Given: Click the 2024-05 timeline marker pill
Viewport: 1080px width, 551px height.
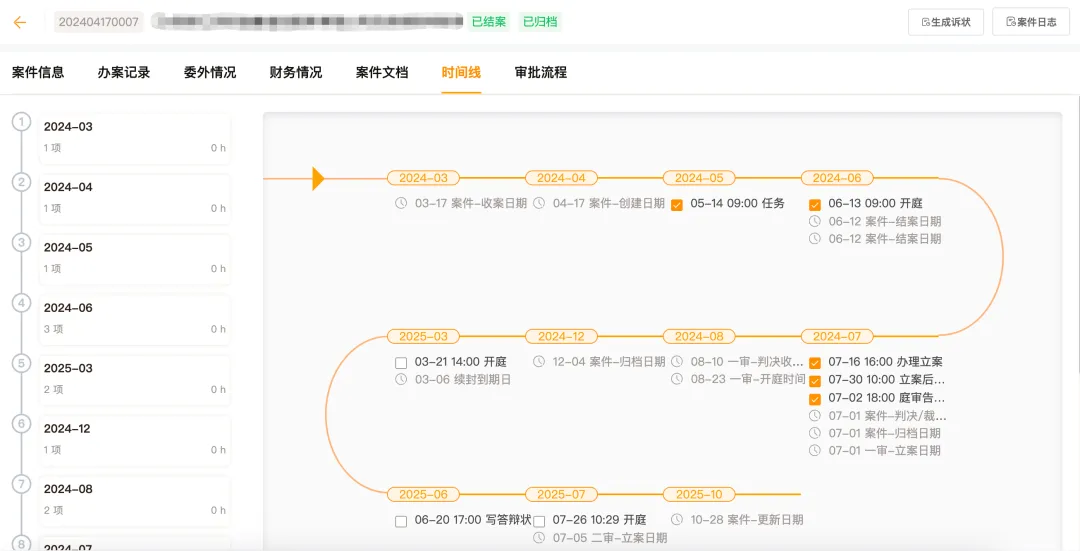Looking at the screenshot, I should point(699,178).
